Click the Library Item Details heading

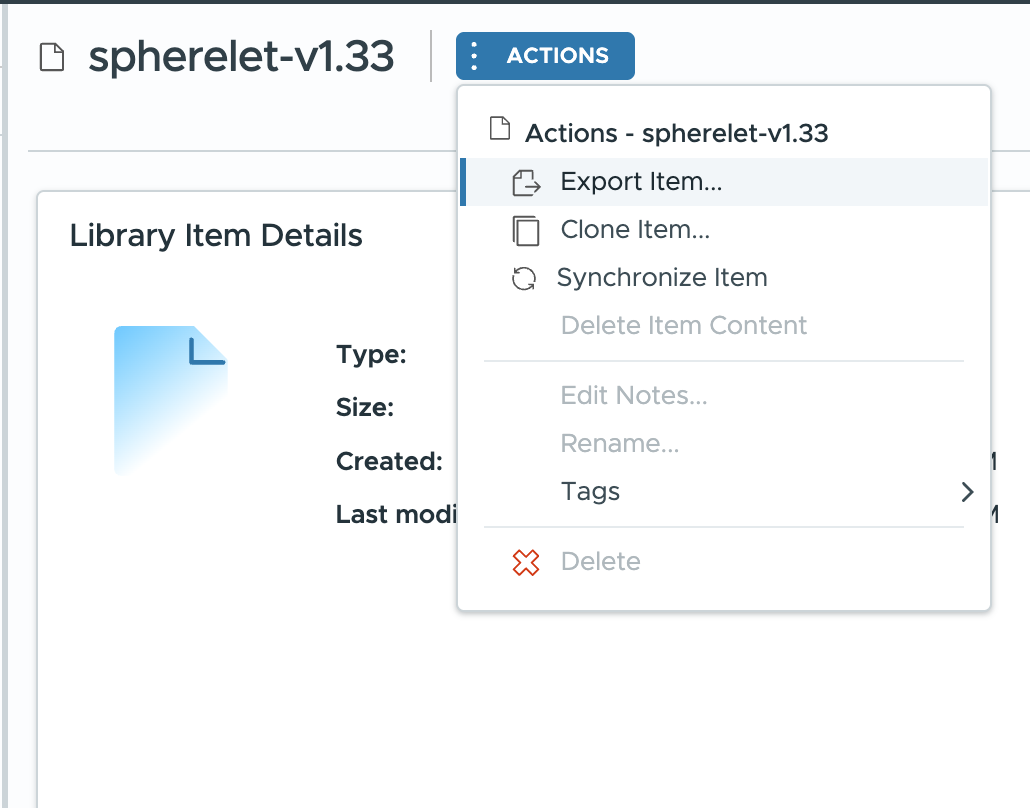[x=216, y=236]
